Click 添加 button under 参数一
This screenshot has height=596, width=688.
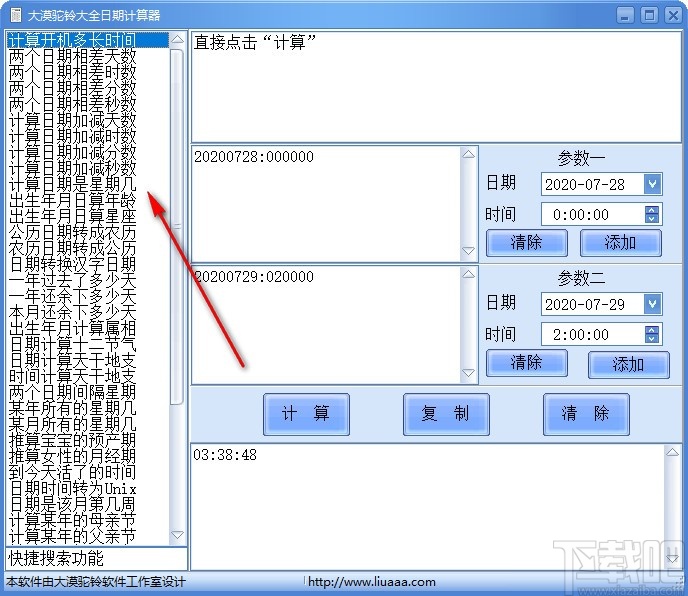pos(620,242)
